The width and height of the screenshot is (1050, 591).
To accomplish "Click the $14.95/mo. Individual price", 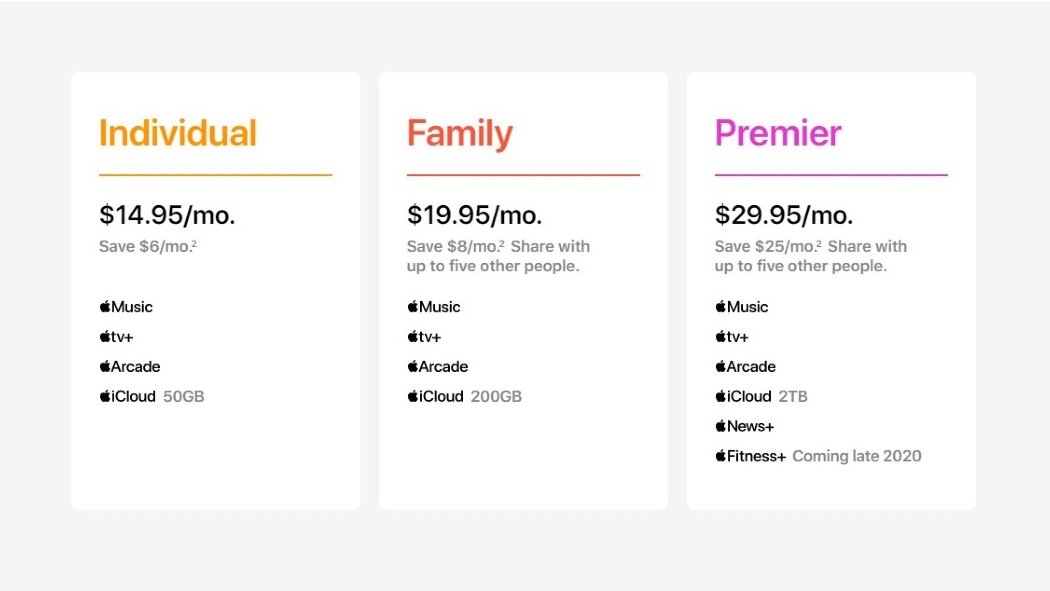I will [167, 215].
